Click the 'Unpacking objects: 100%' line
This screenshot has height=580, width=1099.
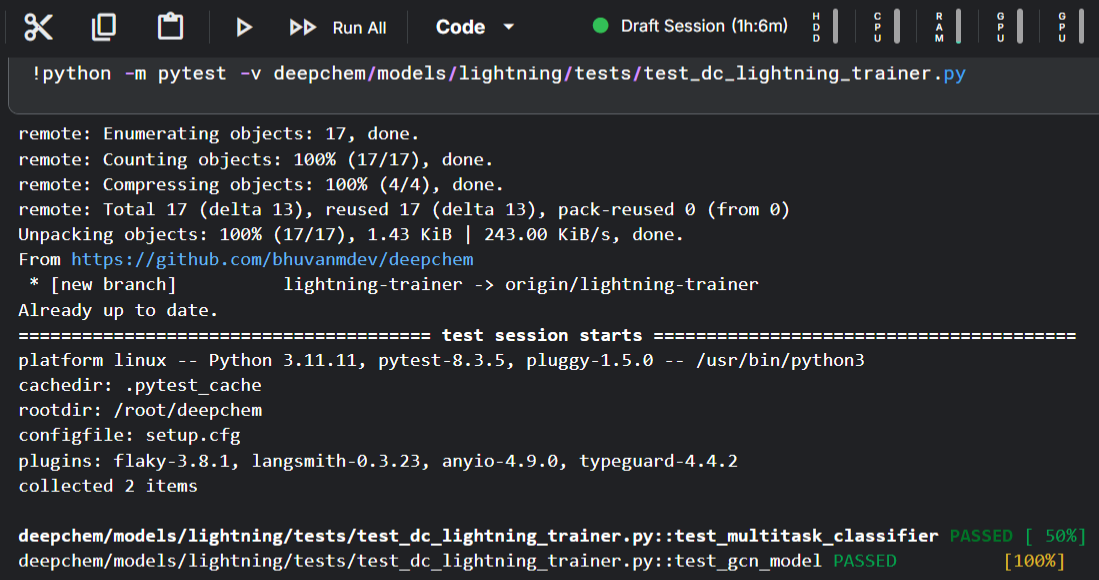pos(351,234)
